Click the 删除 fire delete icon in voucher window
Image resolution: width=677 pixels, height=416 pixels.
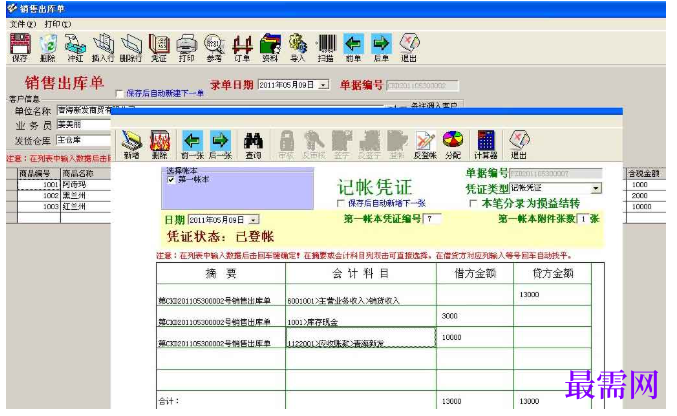point(159,145)
